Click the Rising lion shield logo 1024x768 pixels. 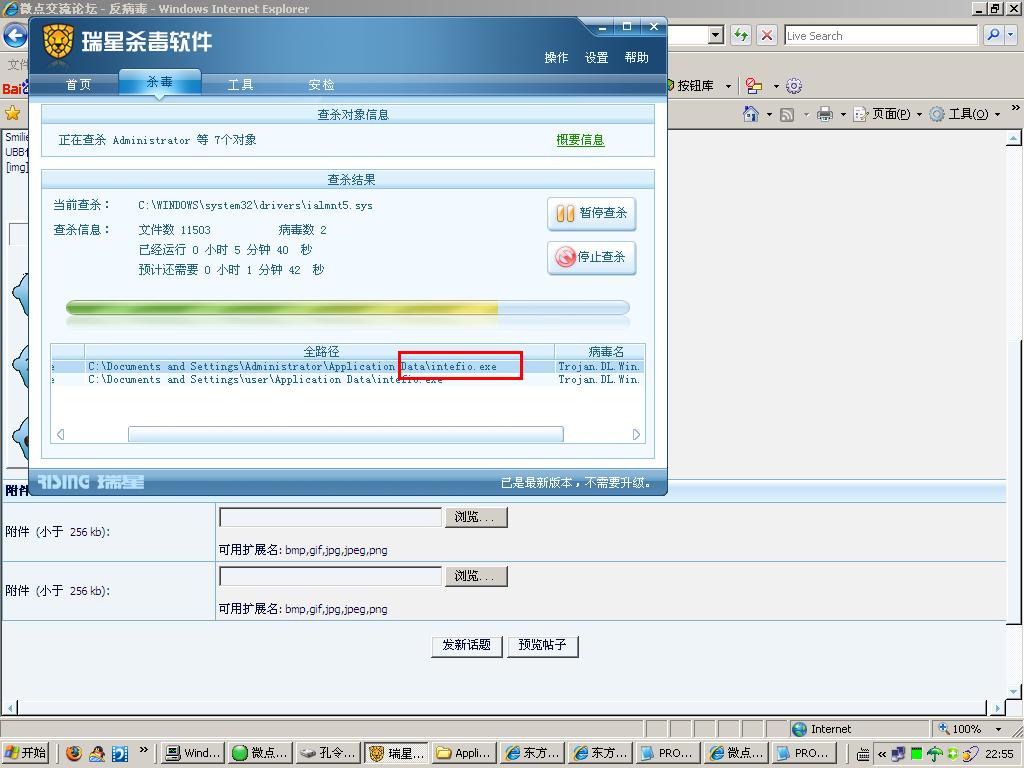click(57, 42)
